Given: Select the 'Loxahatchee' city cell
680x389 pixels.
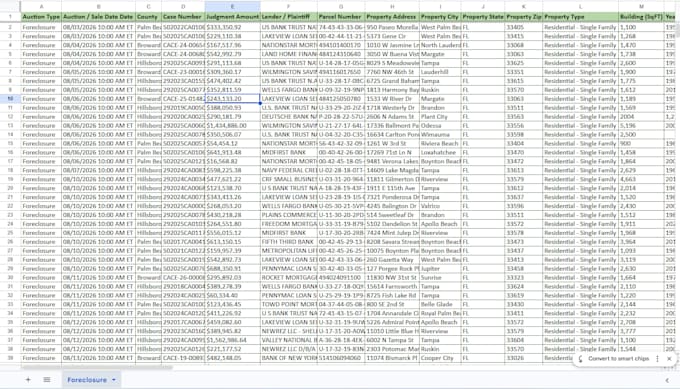Looking at the screenshot, I should tap(440, 152).
